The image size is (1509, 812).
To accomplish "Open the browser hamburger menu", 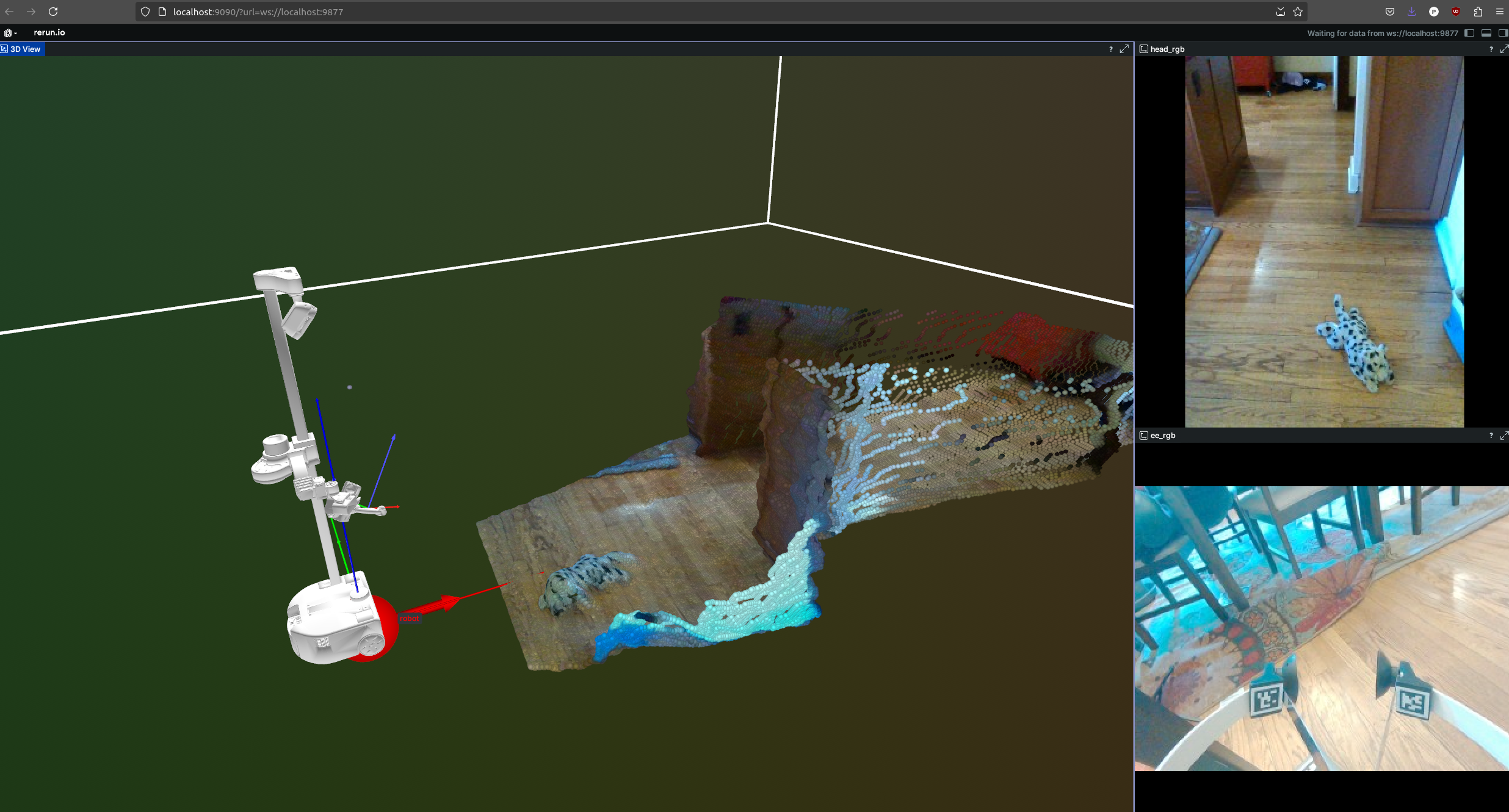I will (x=1500, y=12).
